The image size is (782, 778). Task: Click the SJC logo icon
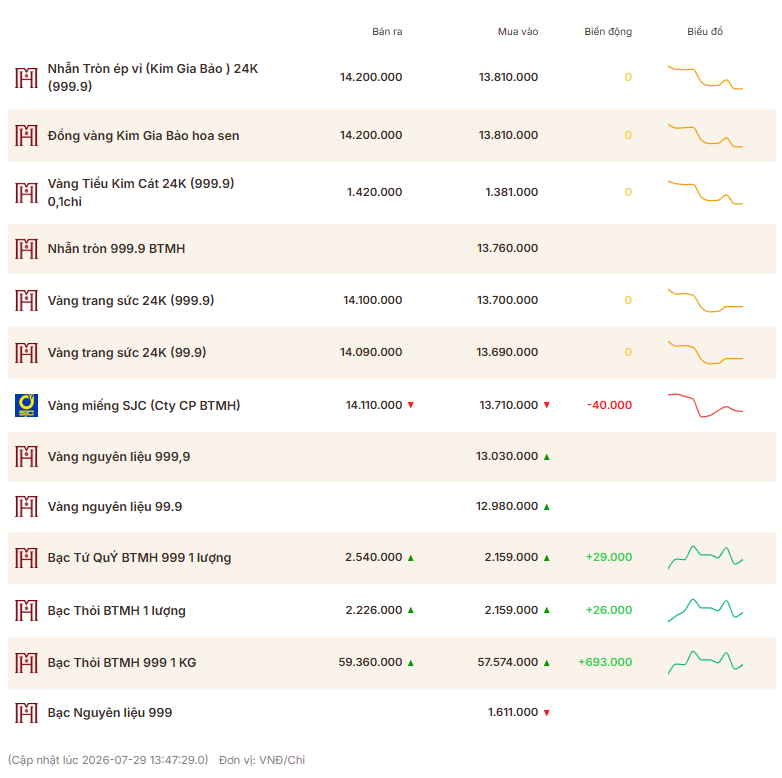(x=26, y=405)
